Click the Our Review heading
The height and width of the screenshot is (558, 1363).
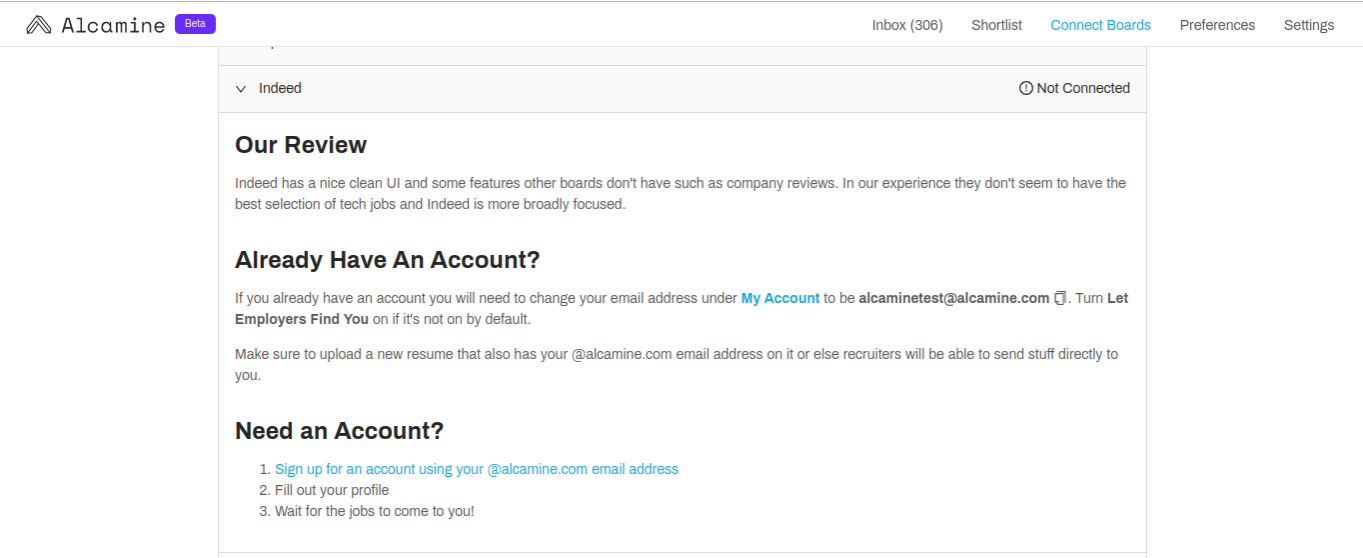(x=301, y=145)
